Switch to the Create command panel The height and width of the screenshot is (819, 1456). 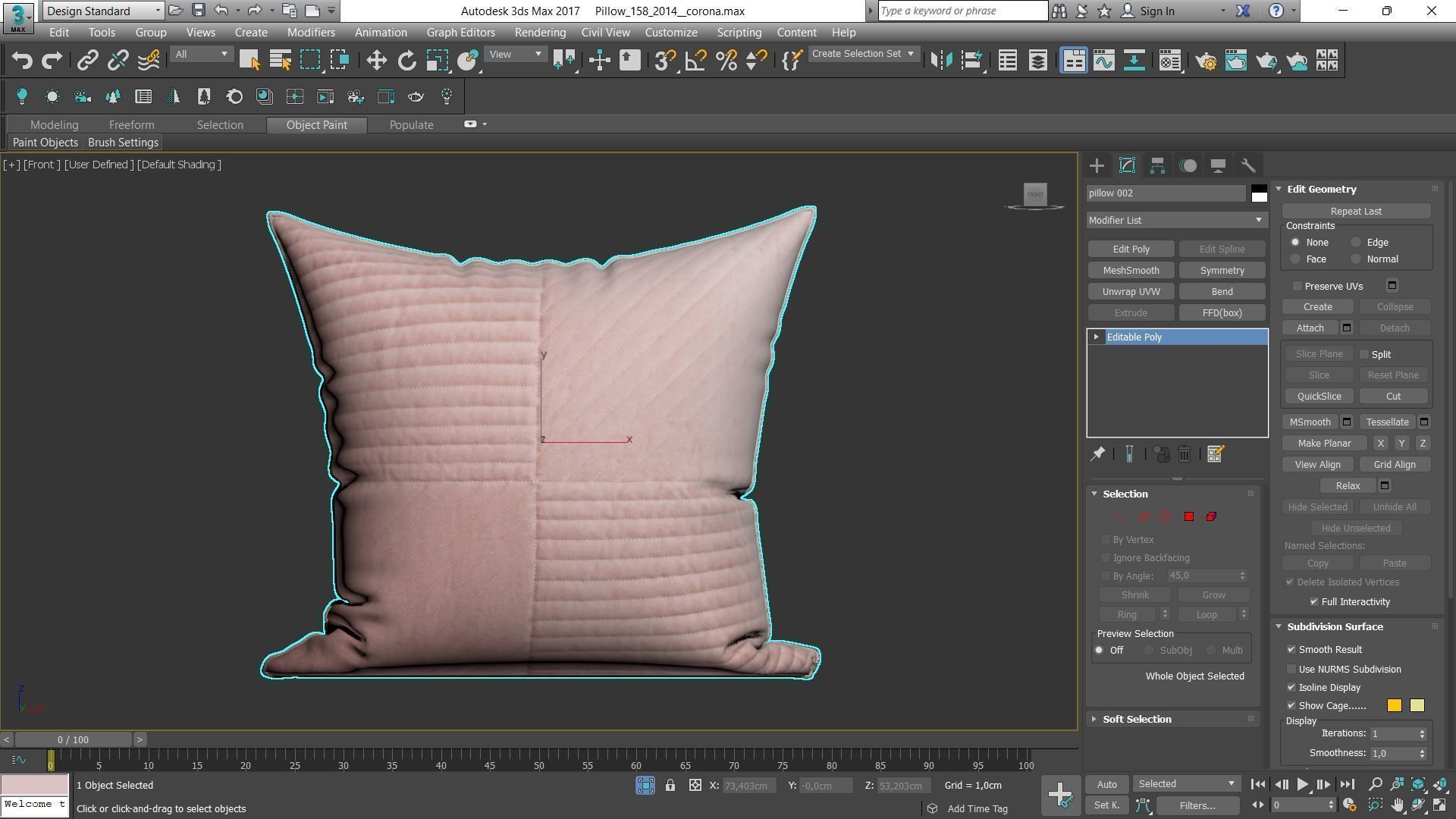coord(1097,165)
